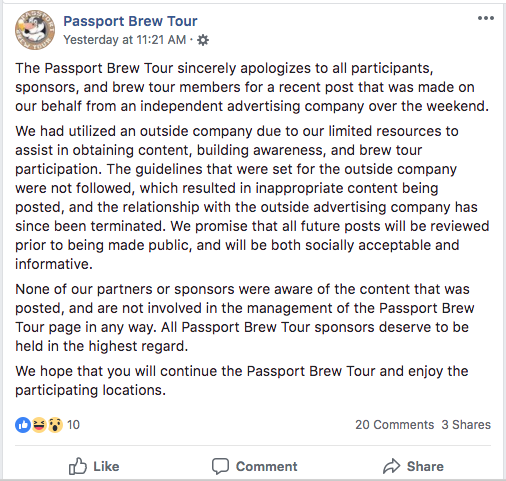Like the post using the Like label
Screen dimensions: 506x481
point(106,466)
